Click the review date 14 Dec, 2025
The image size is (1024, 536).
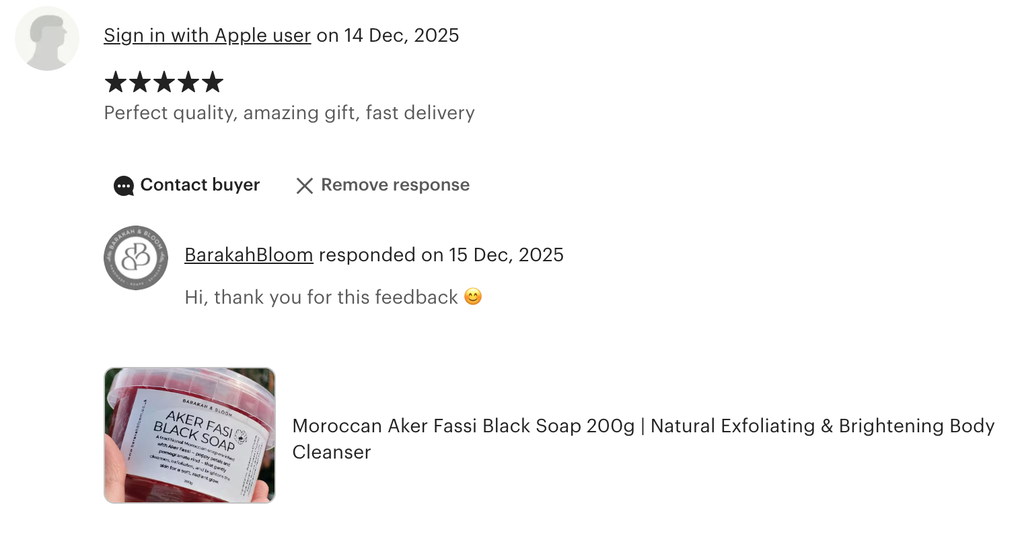(401, 35)
